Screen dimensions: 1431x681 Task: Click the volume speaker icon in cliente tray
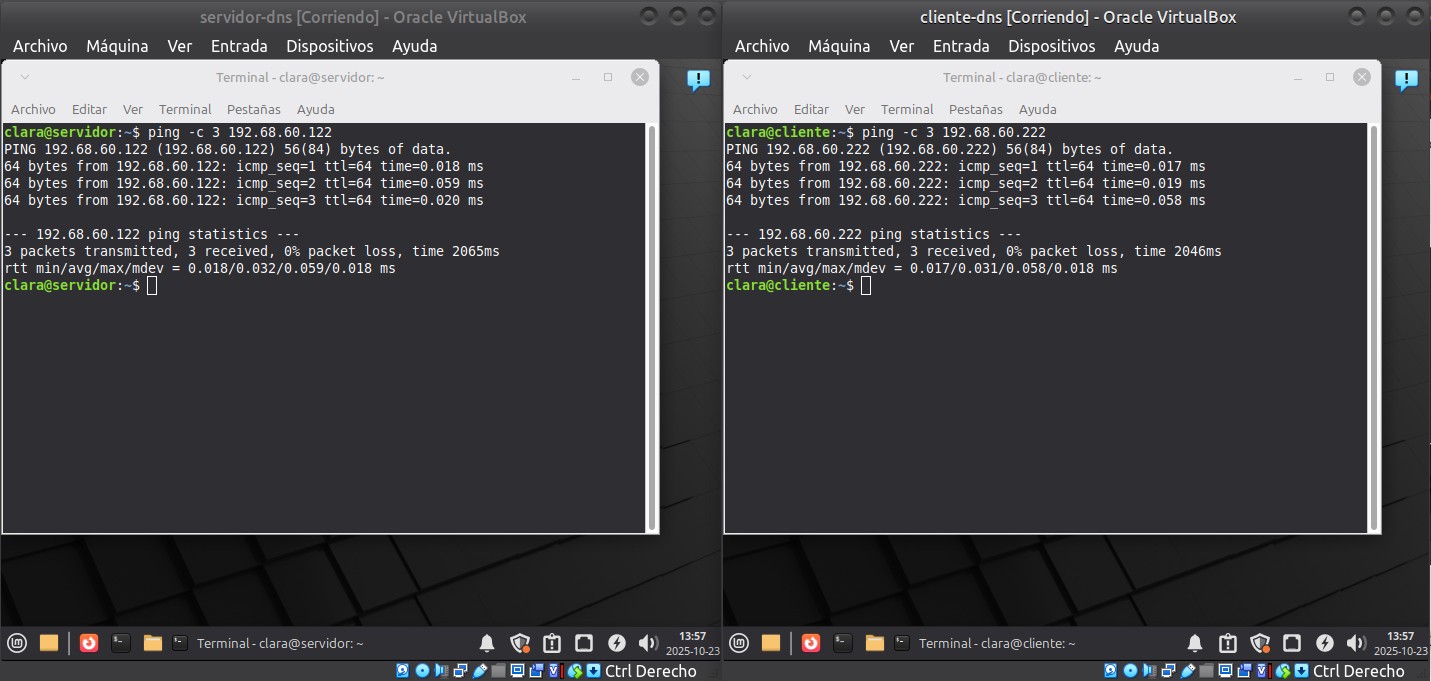click(x=1356, y=643)
